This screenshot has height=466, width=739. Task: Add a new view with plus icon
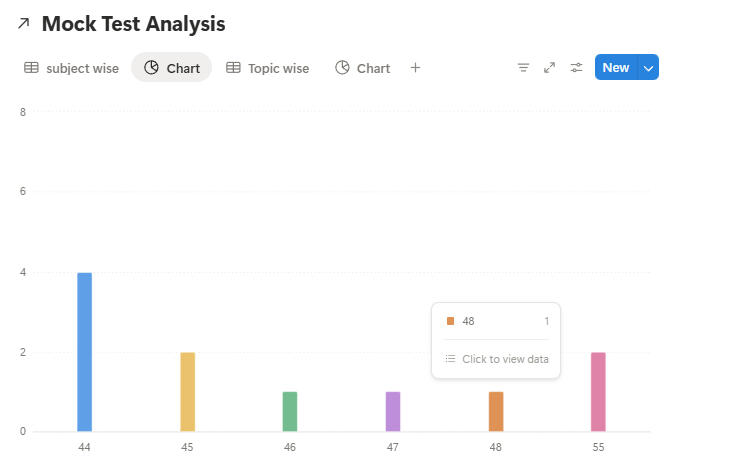pyautogui.click(x=416, y=68)
